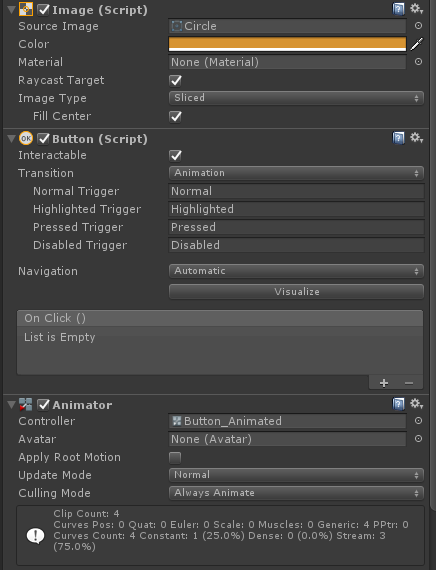Viewport: 436px width, 570px height.
Task: Click the orange Color swatch
Action: click(287, 44)
